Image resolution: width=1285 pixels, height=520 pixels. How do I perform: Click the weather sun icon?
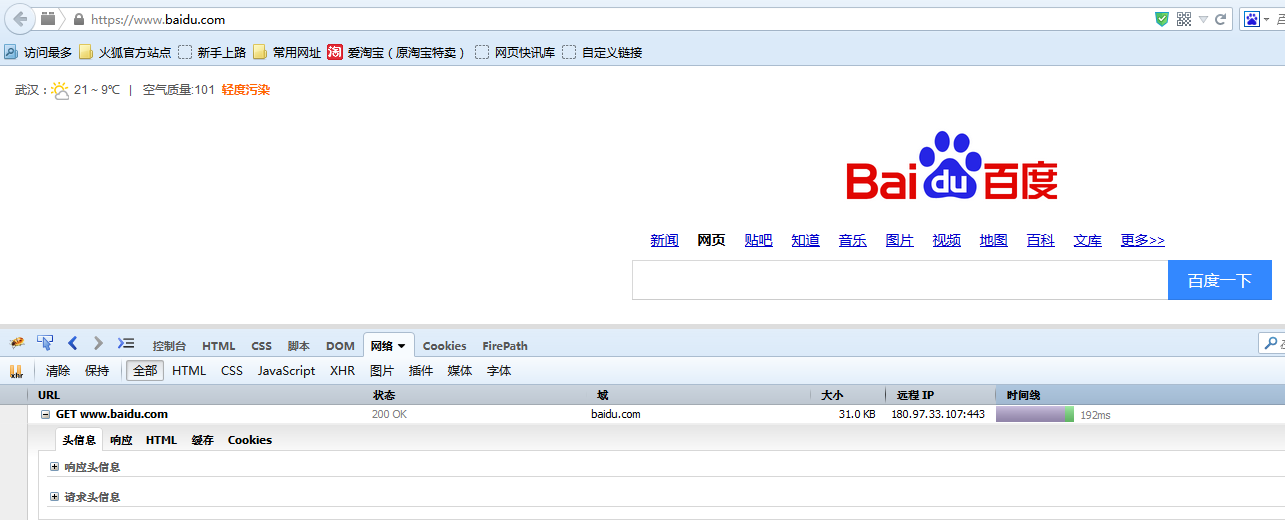coord(60,90)
